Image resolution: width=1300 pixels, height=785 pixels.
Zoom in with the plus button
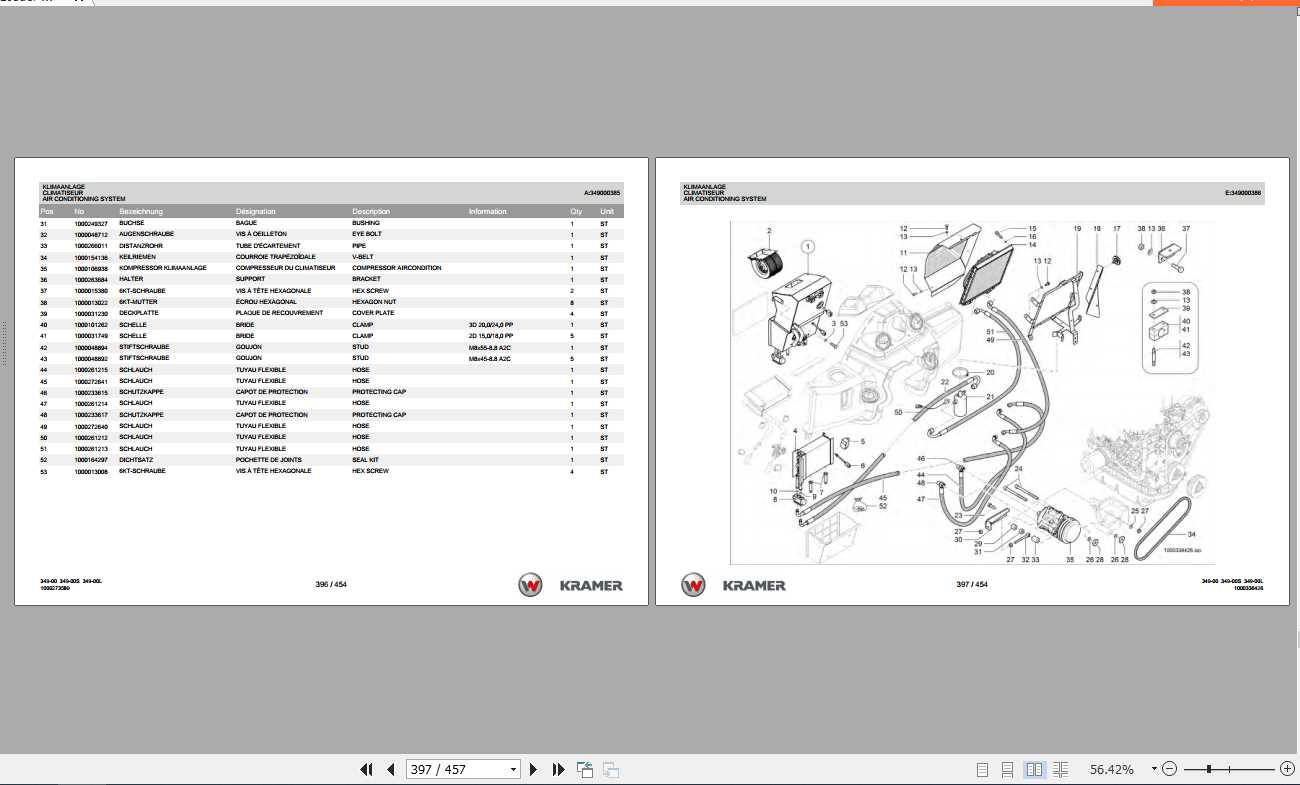click(1287, 769)
